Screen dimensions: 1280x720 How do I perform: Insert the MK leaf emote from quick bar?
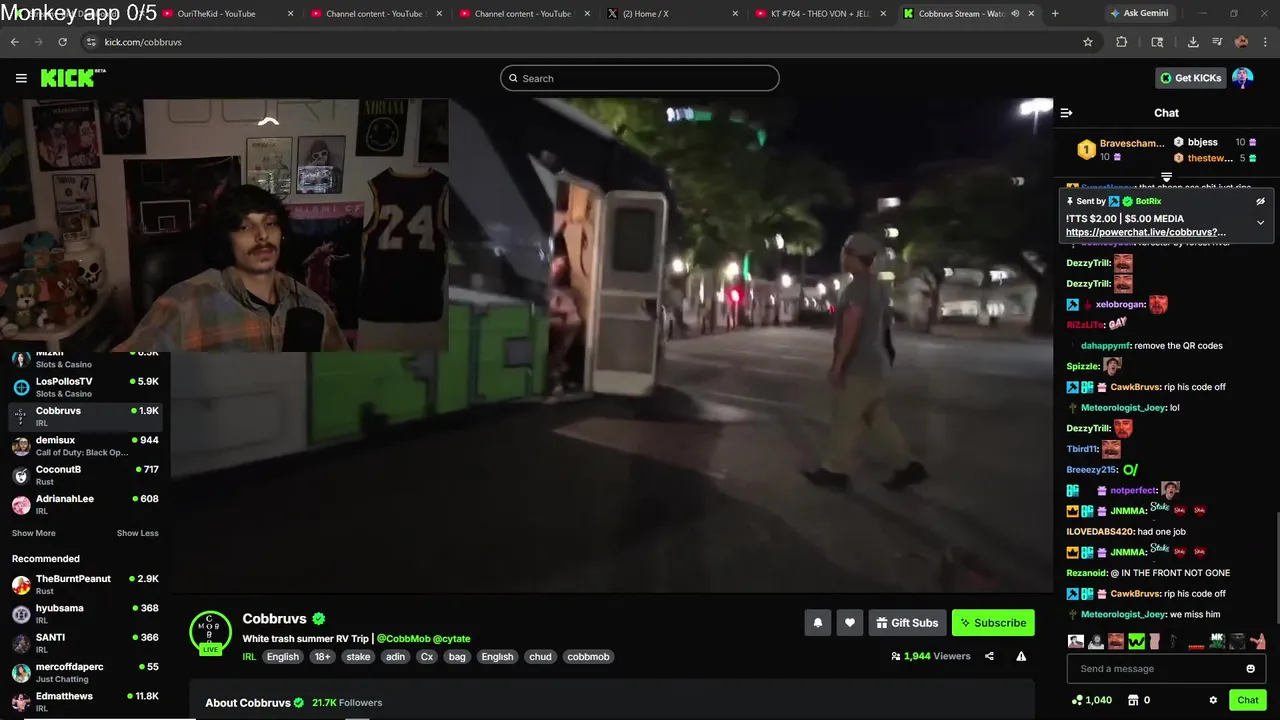(x=1217, y=641)
